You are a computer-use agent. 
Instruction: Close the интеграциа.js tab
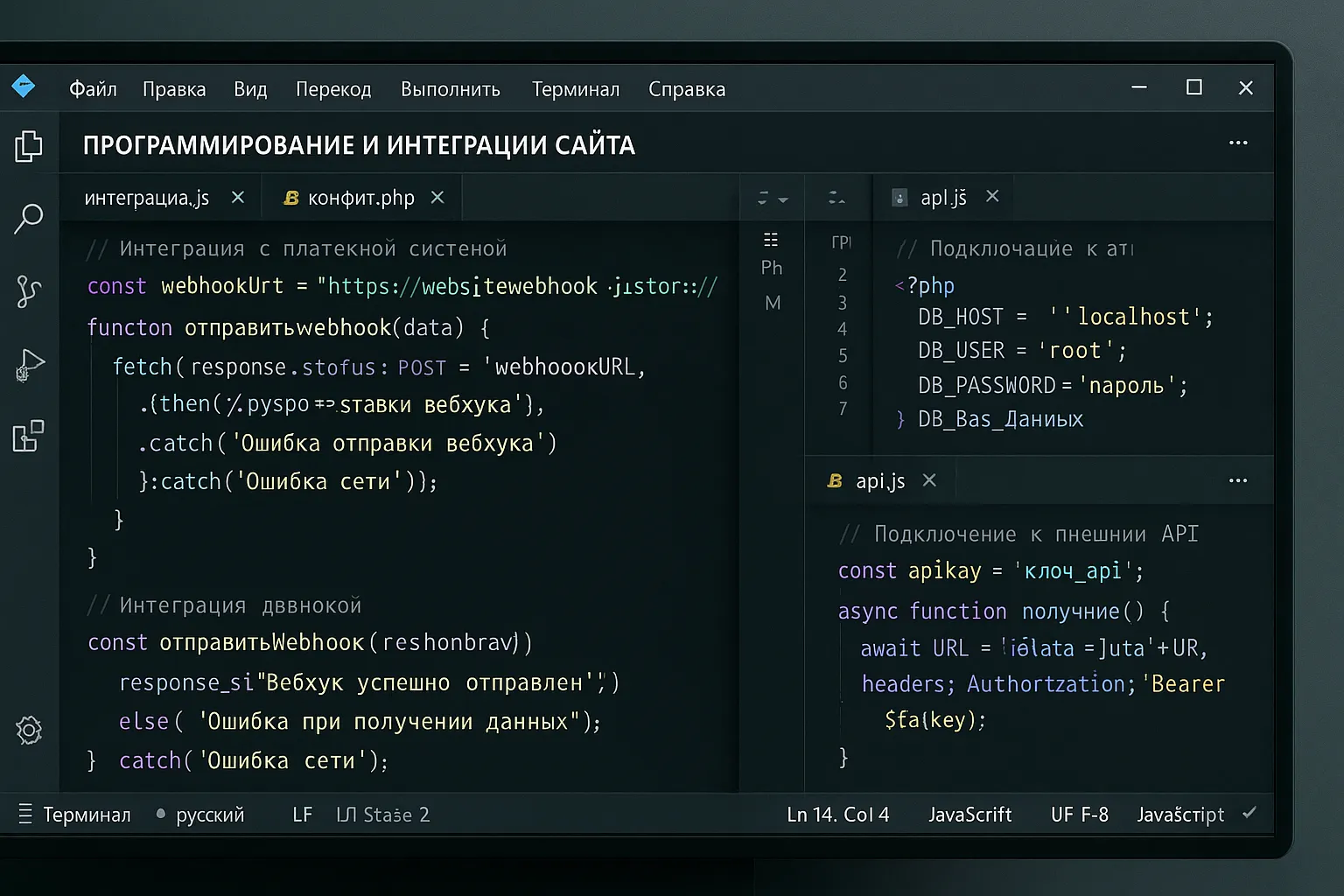(238, 198)
